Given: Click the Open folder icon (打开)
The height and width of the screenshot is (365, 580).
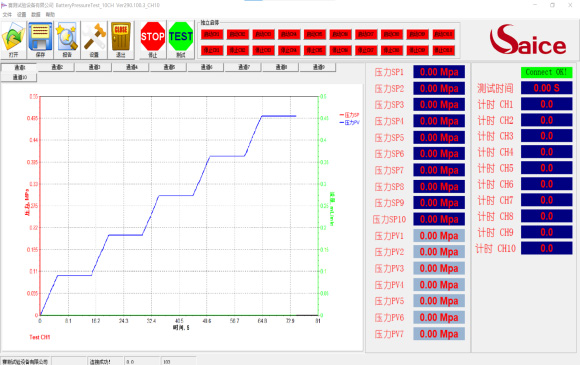Looking at the screenshot, I should [14, 40].
